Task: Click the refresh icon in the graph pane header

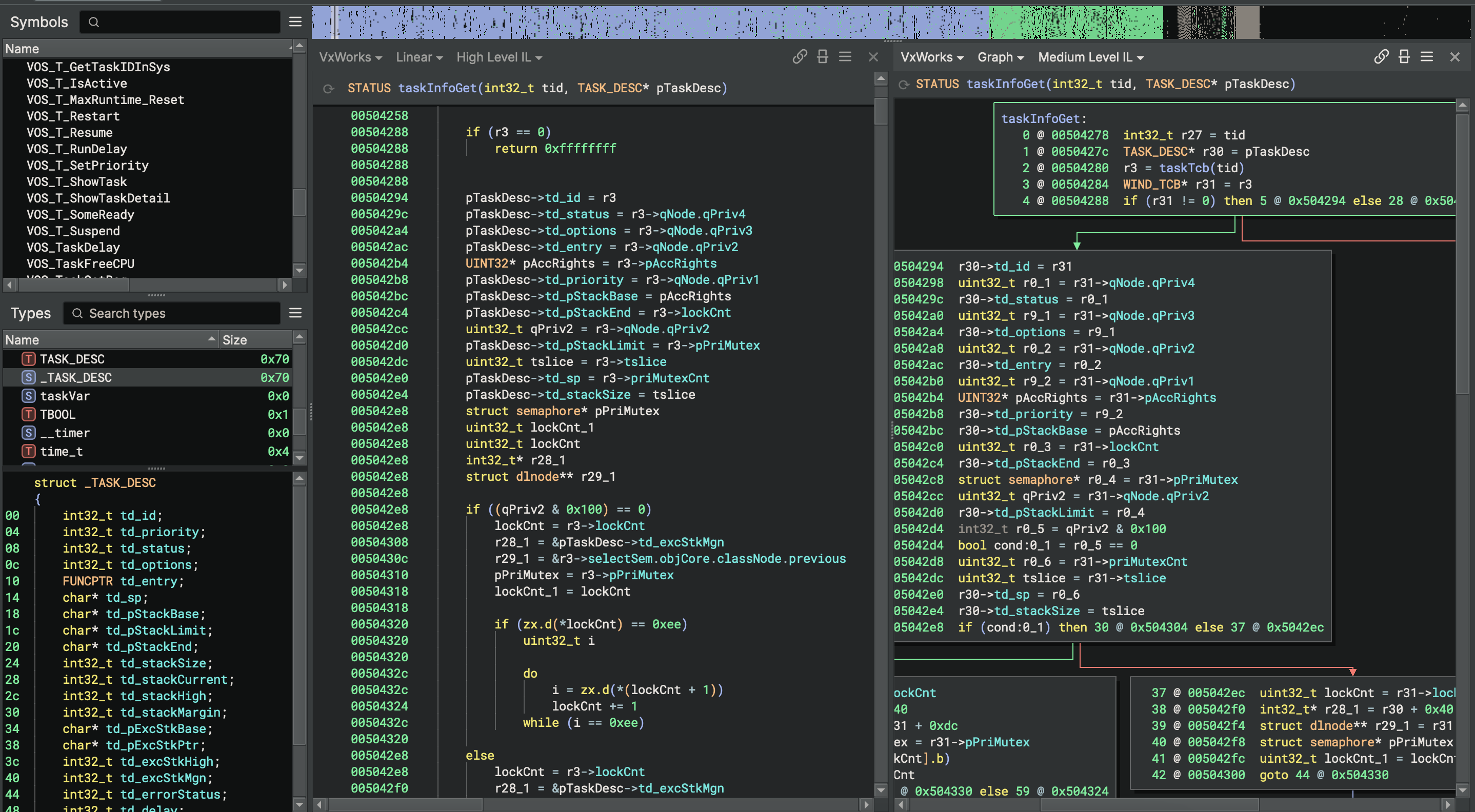Action: point(904,84)
